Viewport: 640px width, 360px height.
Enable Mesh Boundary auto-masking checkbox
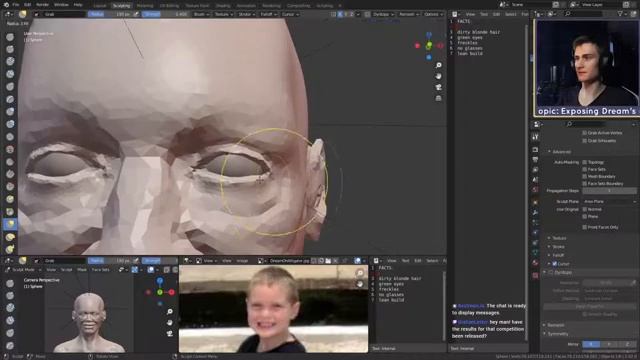click(x=584, y=176)
